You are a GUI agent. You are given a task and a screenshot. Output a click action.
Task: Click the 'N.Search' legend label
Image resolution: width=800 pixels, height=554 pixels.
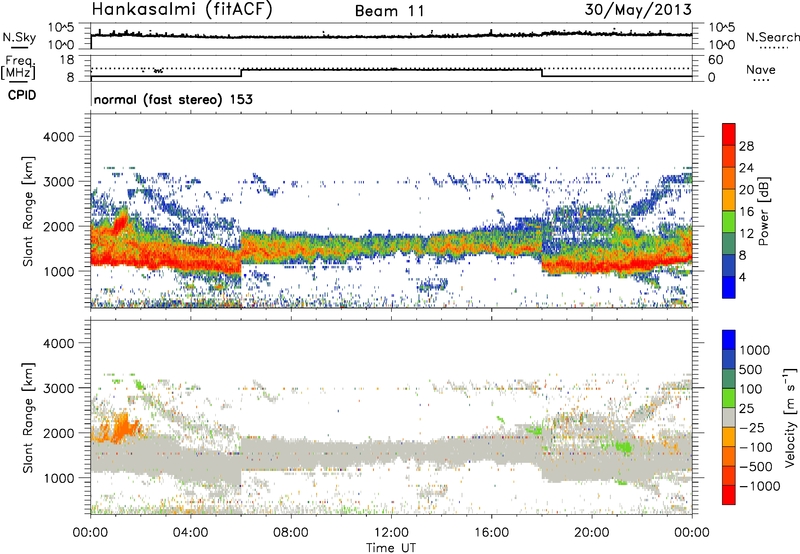(x=772, y=37)
